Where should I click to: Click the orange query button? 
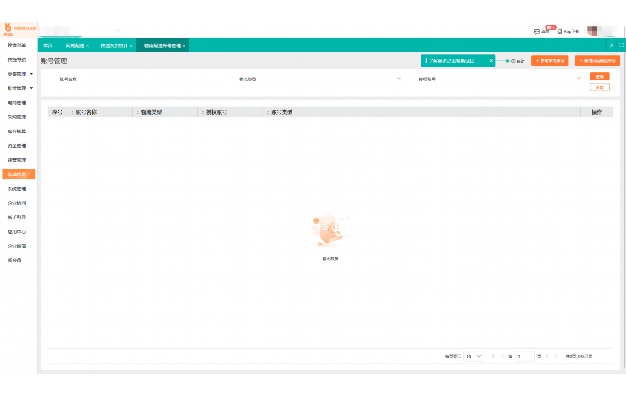[600, 76]
